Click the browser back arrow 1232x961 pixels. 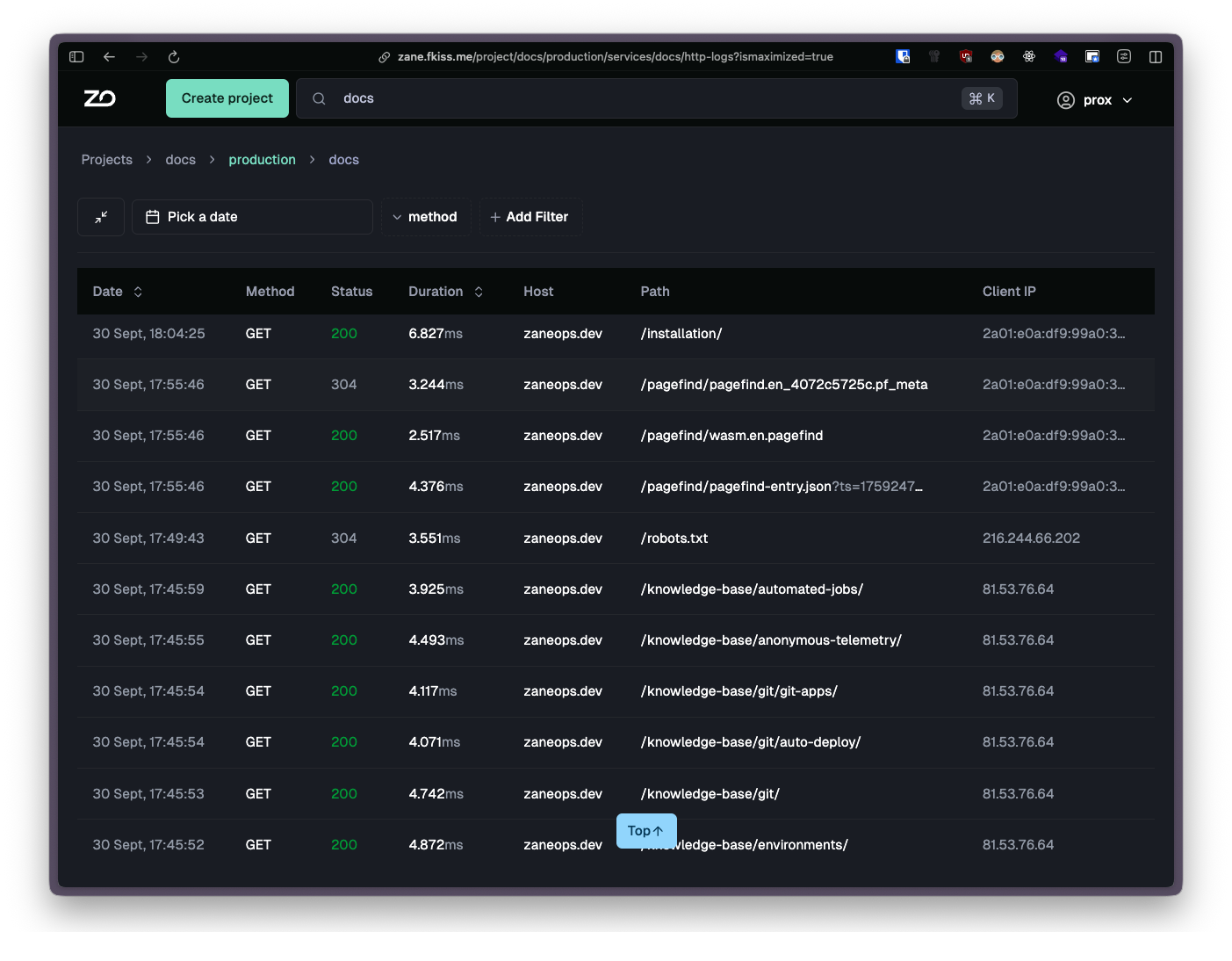(x=109, y=57)
